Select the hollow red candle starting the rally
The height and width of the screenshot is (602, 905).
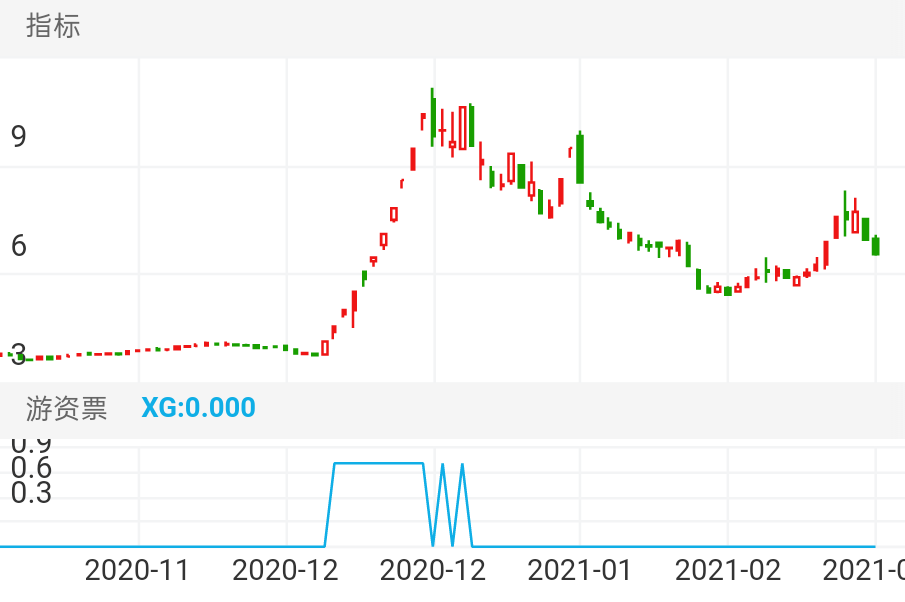325,348
